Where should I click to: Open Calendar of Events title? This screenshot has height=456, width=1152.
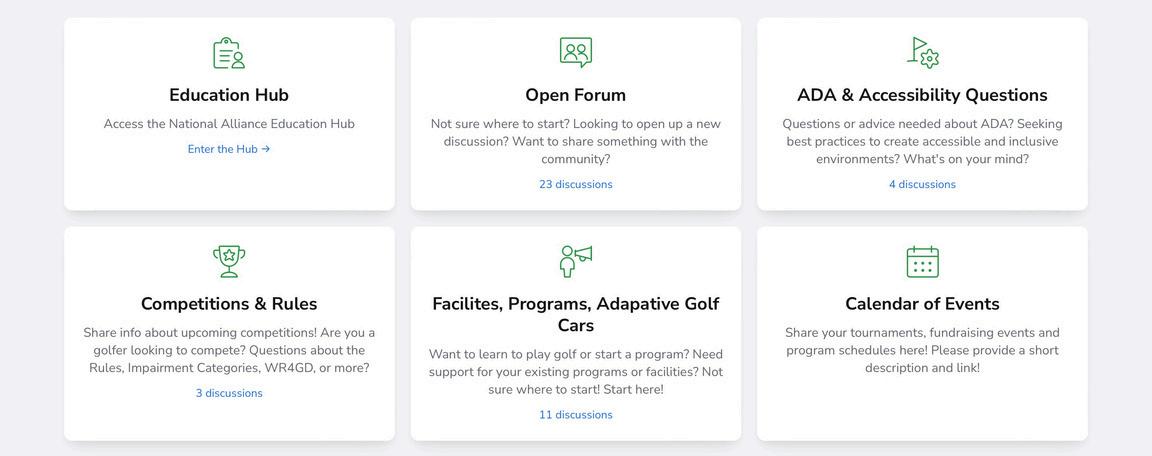(x=922, y=304)
